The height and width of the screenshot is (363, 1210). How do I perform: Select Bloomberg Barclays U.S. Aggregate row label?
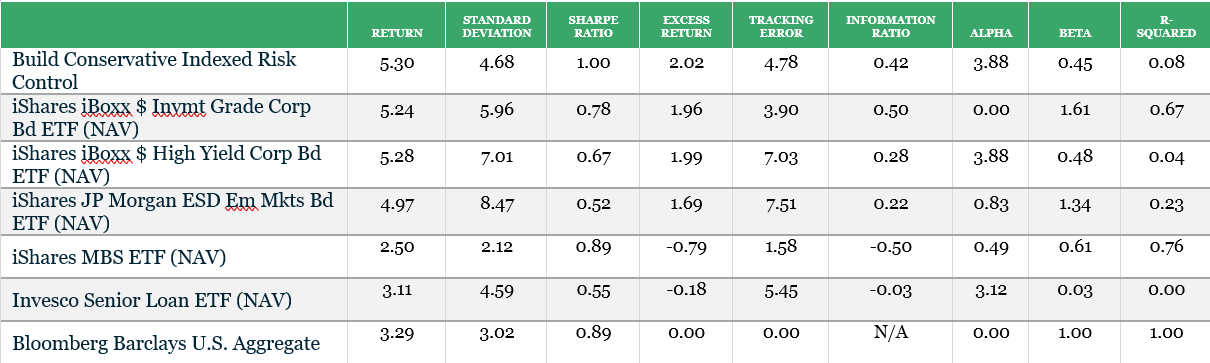[166, 344]
